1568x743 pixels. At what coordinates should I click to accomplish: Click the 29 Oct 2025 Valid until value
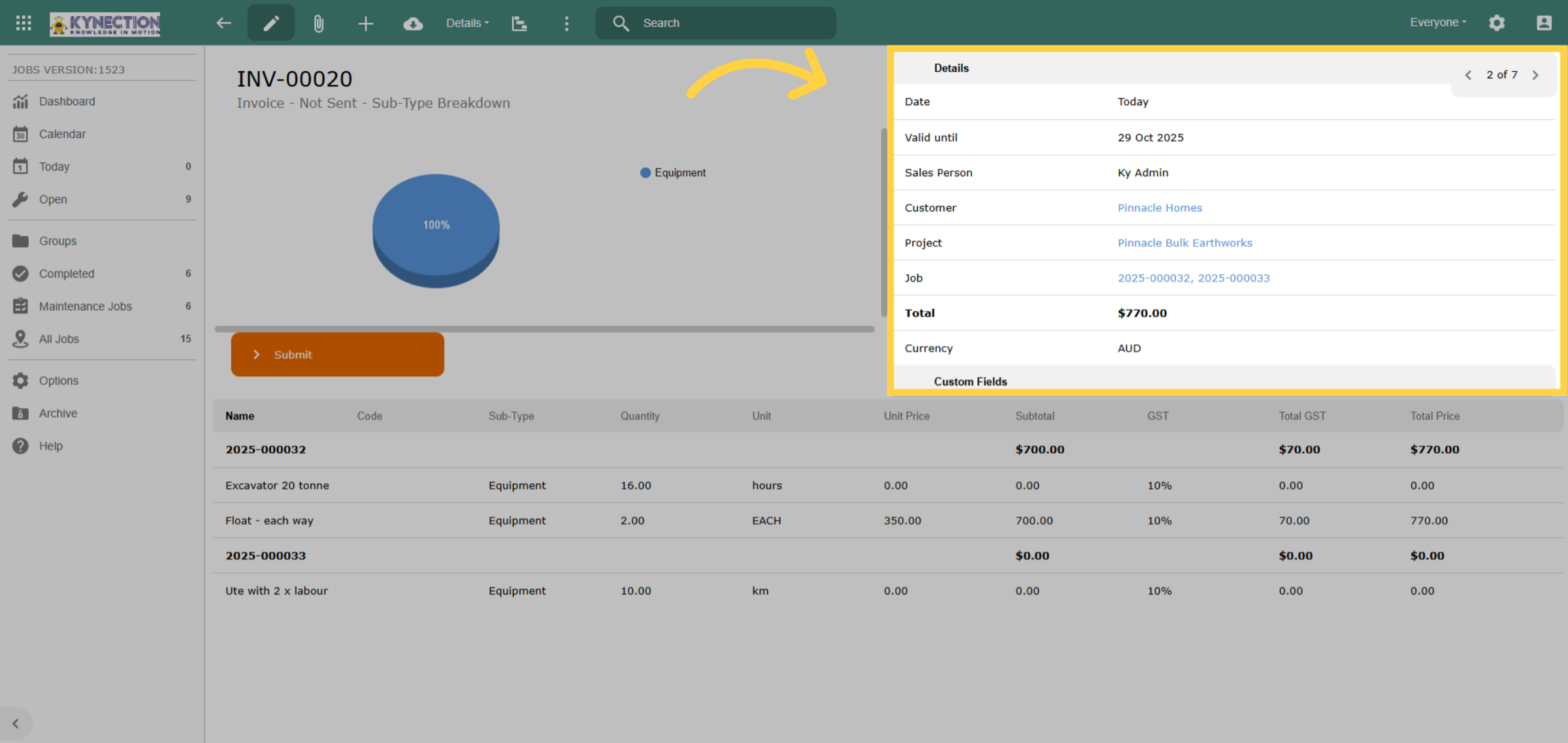tap(1151, 138)
